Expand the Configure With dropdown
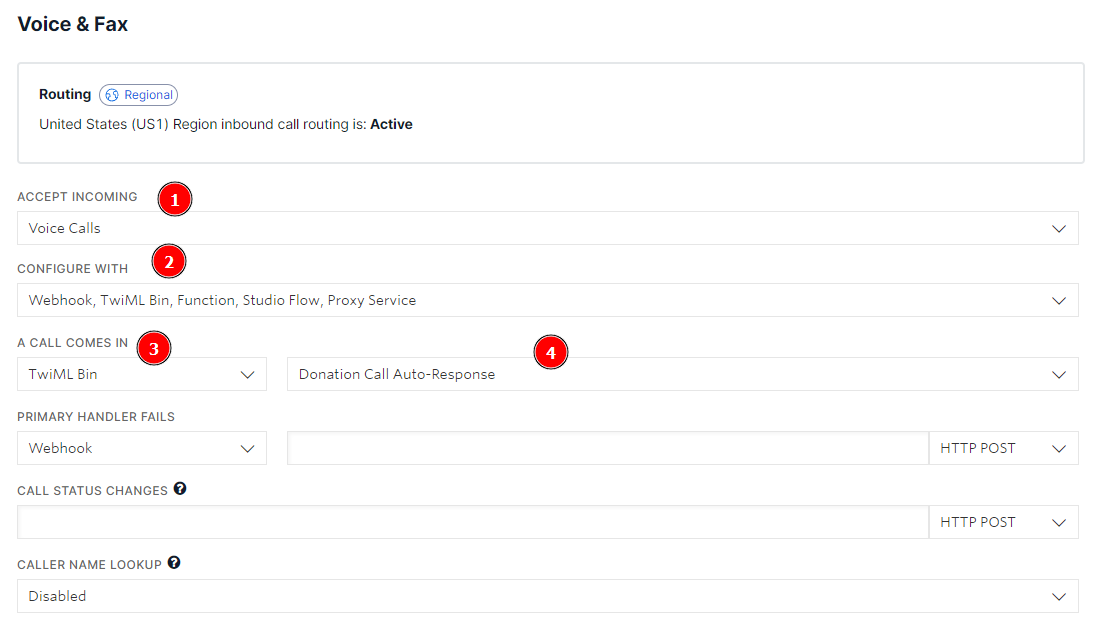 point(547,300)
